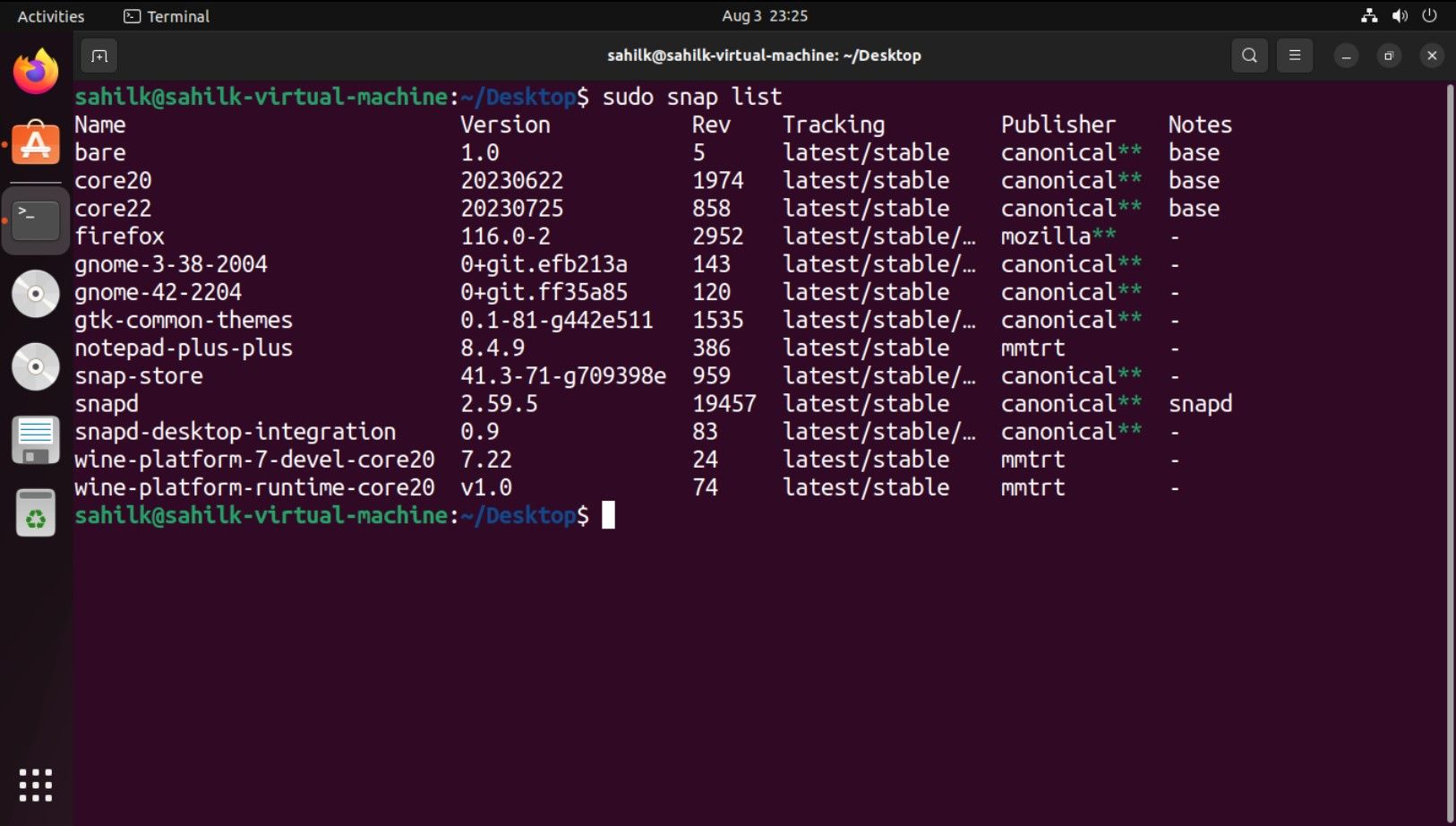
Task: Open the first disc image icon in the dock
Action: 35,293
